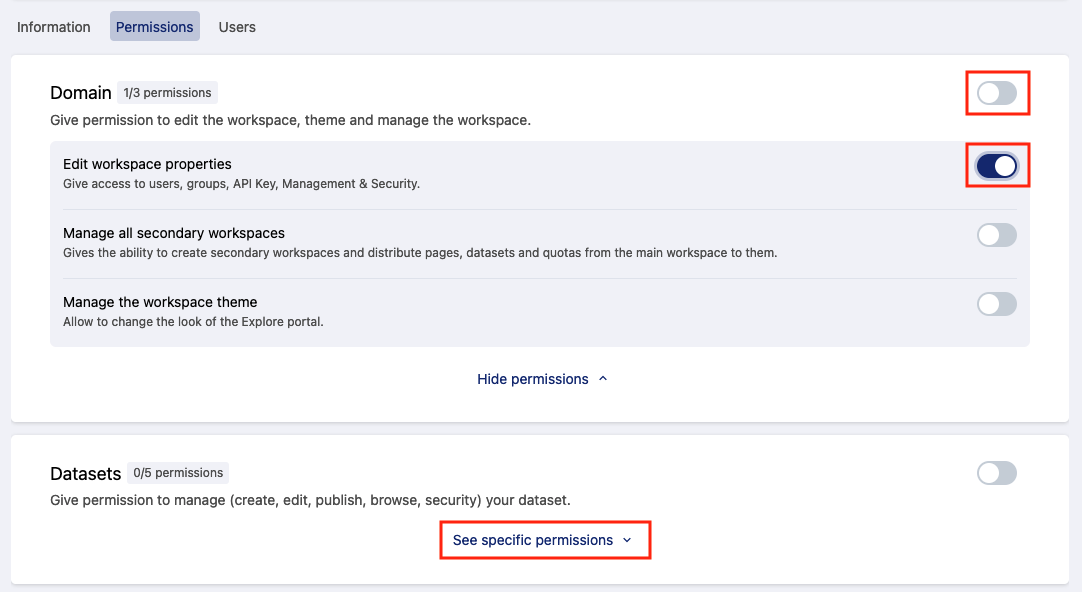This screenshot has height=592, width=1082.
Task: Click the Domain section heading
Action: (x=81, y=93)
